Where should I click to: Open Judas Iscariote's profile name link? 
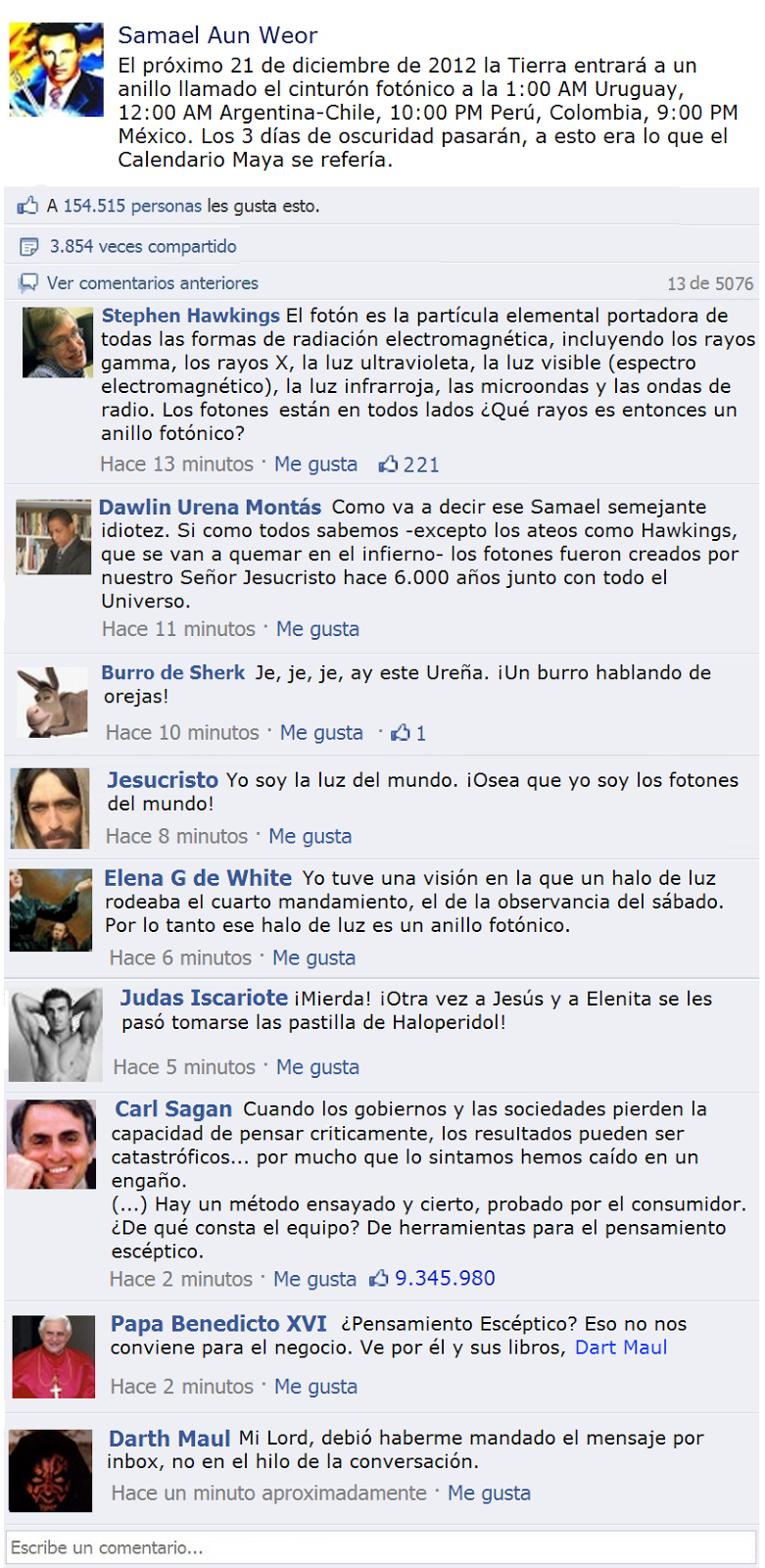click(204, 998)
